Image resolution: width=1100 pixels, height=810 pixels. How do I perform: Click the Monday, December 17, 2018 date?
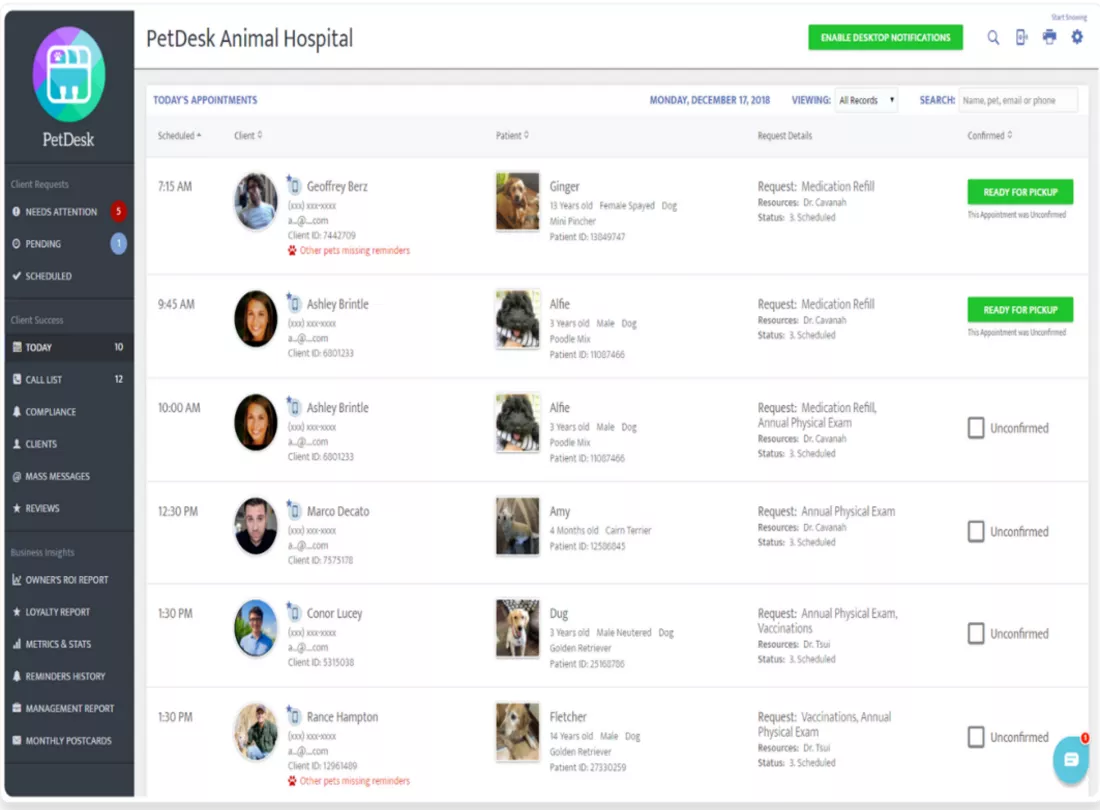tap(709, 100)
